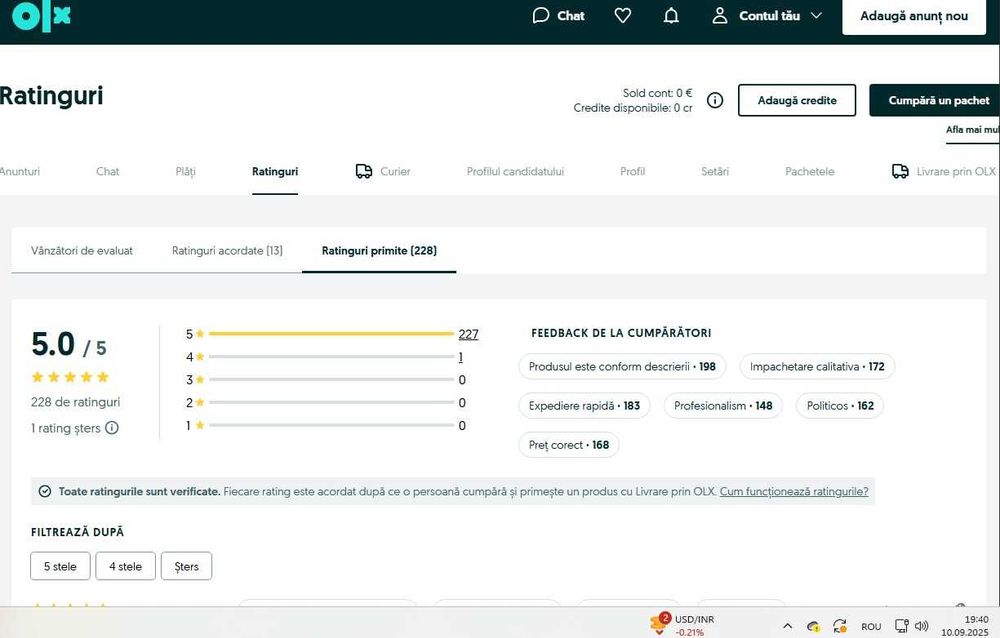The height and width of the screenshot is (638, 1000).
Task: Filter ratings by Șters
Action: click(186, 566)
